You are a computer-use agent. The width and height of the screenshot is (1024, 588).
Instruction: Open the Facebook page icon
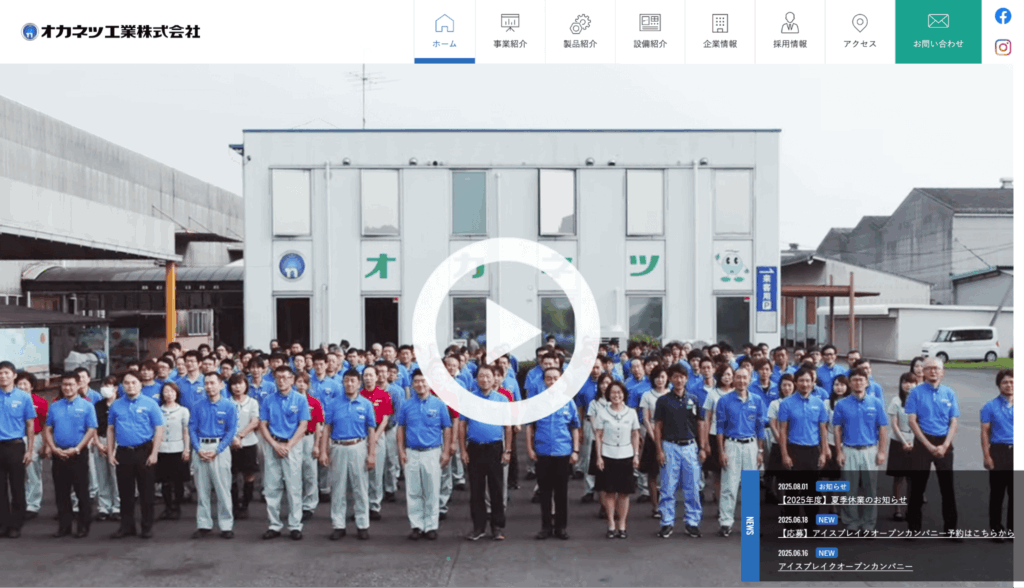click(x=1003, y=16)
